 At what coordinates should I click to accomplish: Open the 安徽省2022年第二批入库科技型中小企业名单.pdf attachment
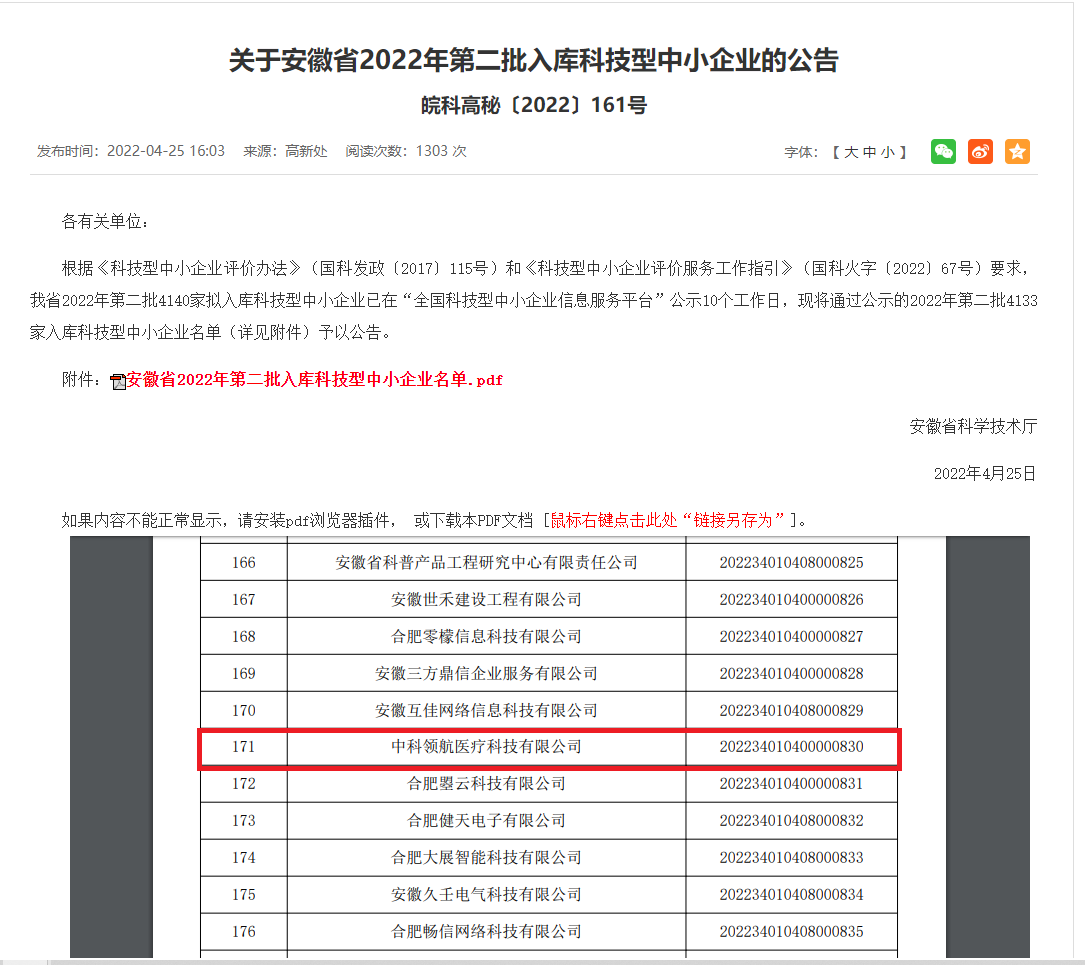tap(314, 380)
